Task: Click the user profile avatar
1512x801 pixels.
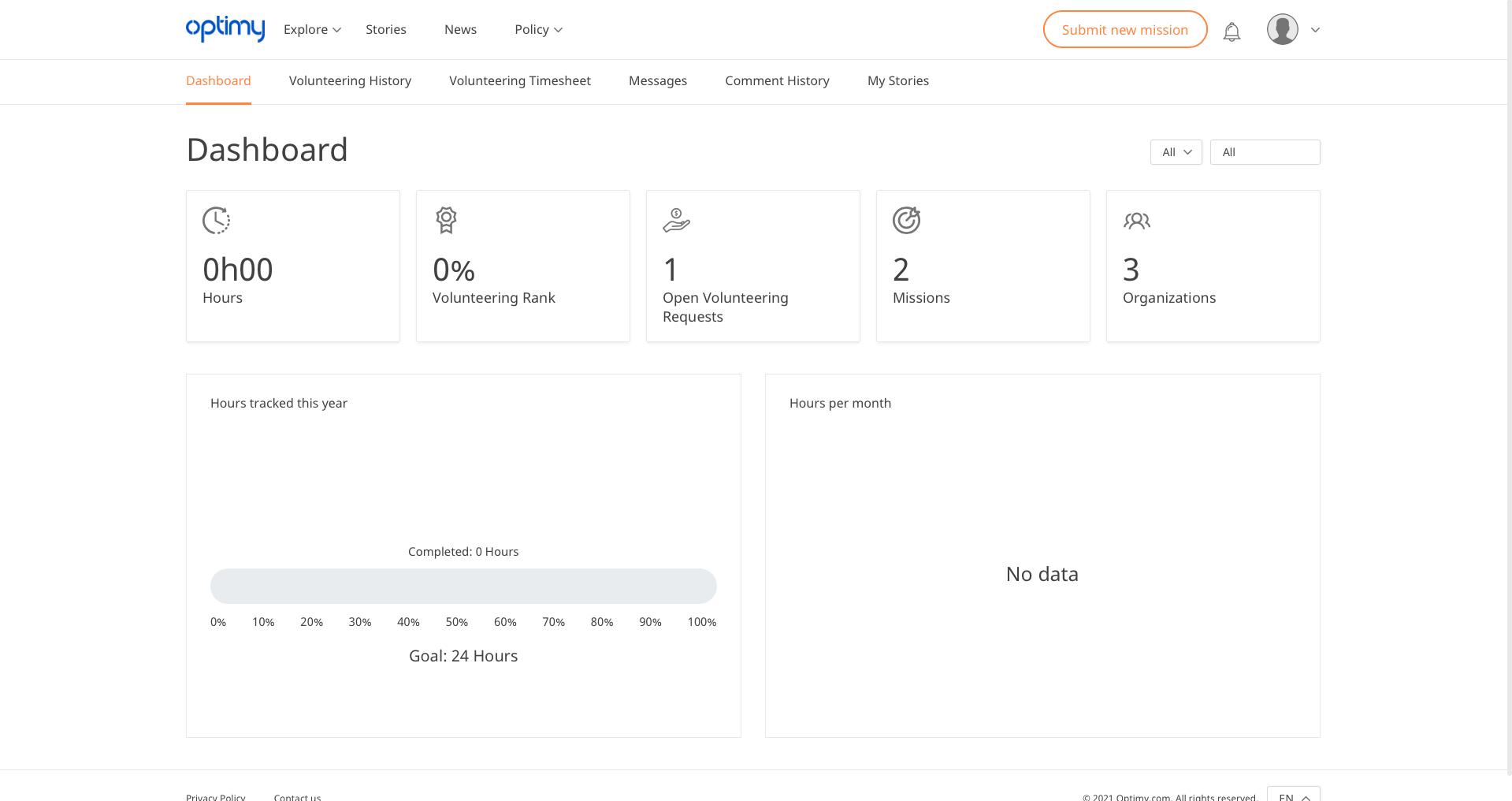Action: point(1282,30)
